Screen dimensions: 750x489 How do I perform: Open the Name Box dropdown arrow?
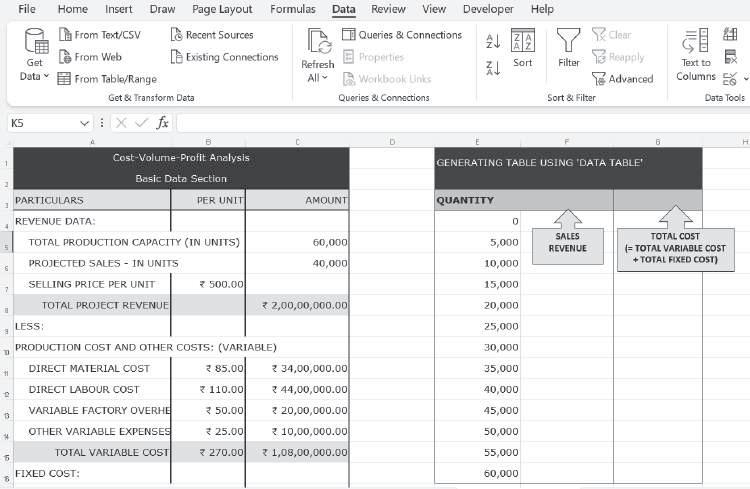tap(84, 123)
